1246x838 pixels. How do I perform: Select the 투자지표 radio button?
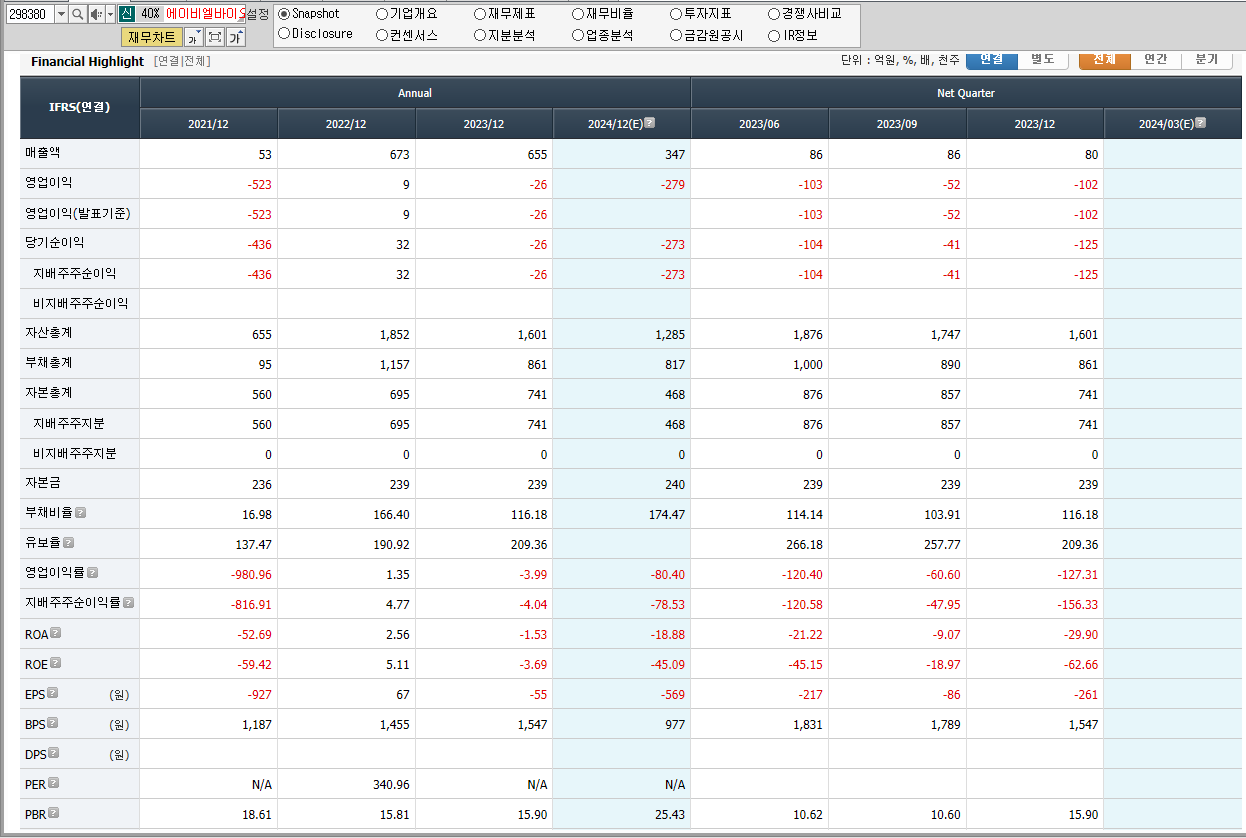tap(676, 14)
